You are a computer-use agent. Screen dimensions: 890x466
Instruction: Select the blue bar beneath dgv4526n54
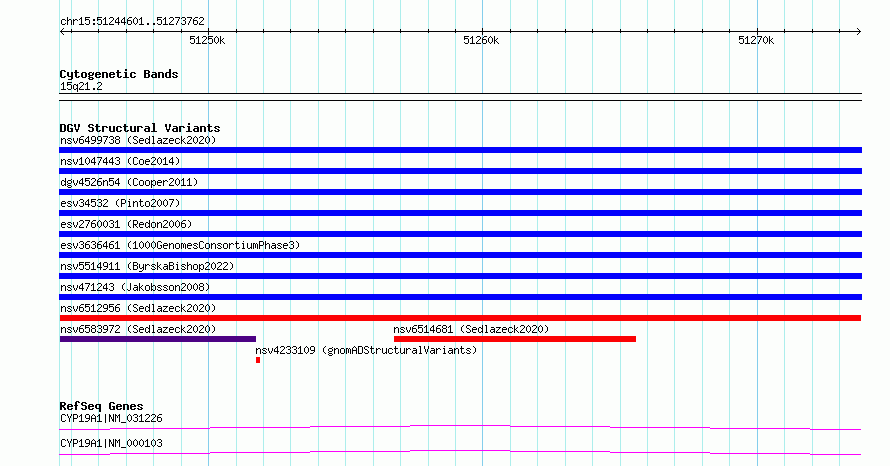[460, 192]
